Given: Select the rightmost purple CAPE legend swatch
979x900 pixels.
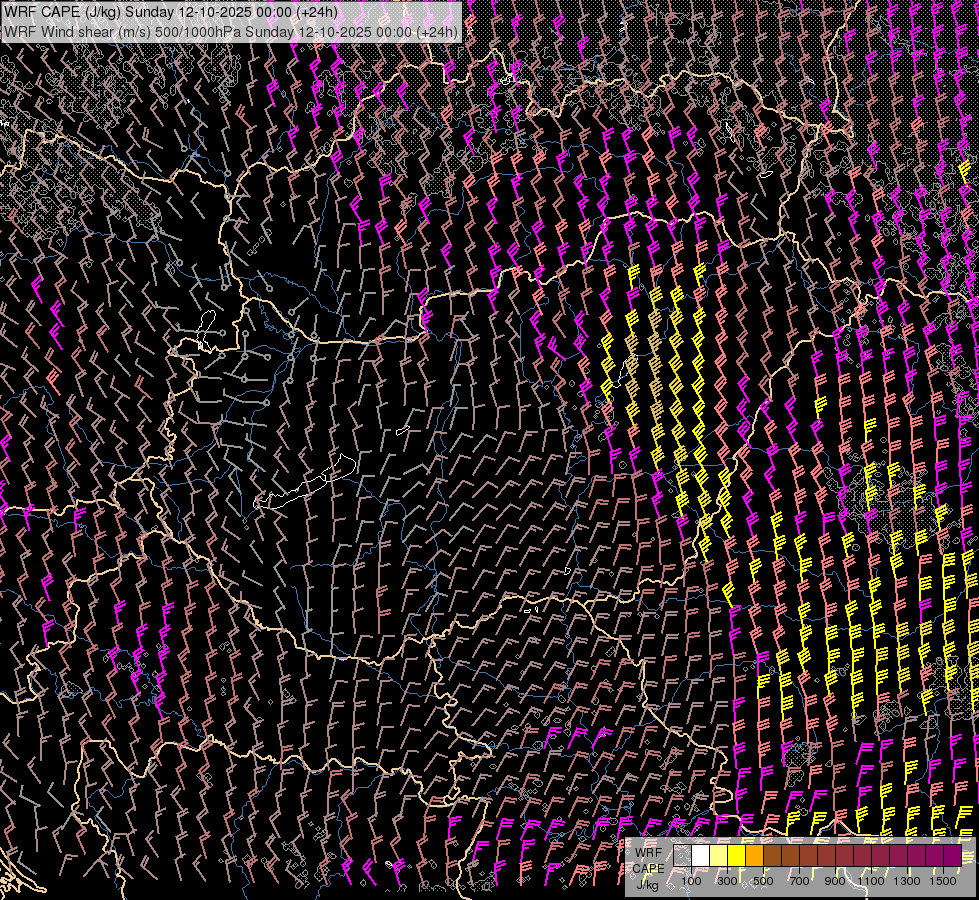Looking at the screenshot, I should pyautogui.click(x=952, y=856).
